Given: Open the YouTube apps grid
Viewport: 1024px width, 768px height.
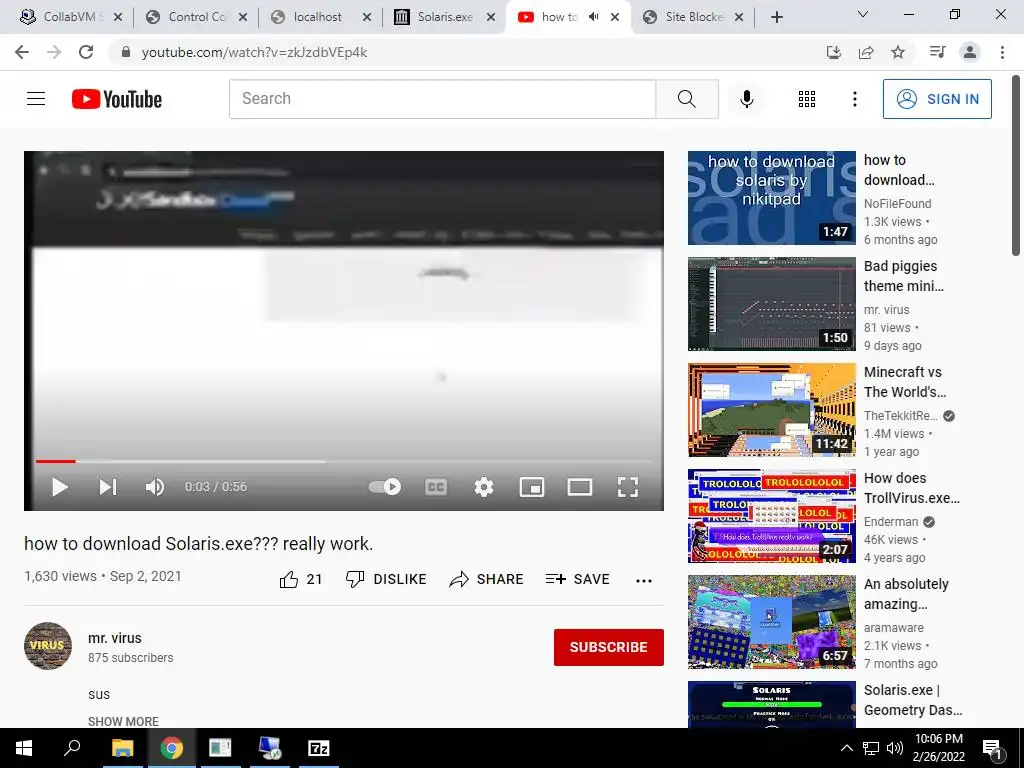Looking at the screenshot, I should pyautogui.click(x=807, y=99).
